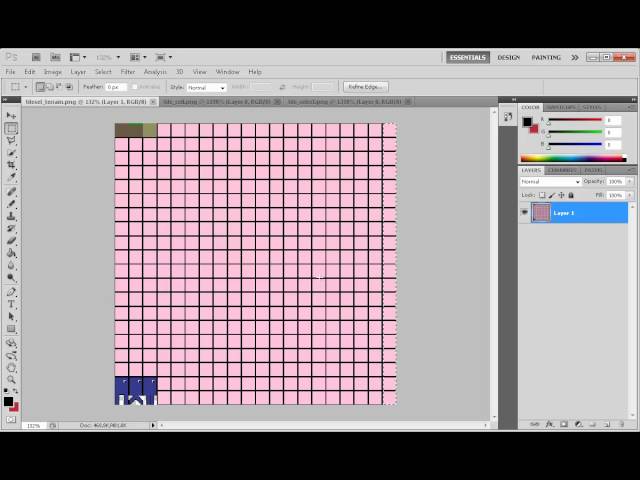
Task: Select the 3D Camera Orbit tool
Action: coord(11,355)
